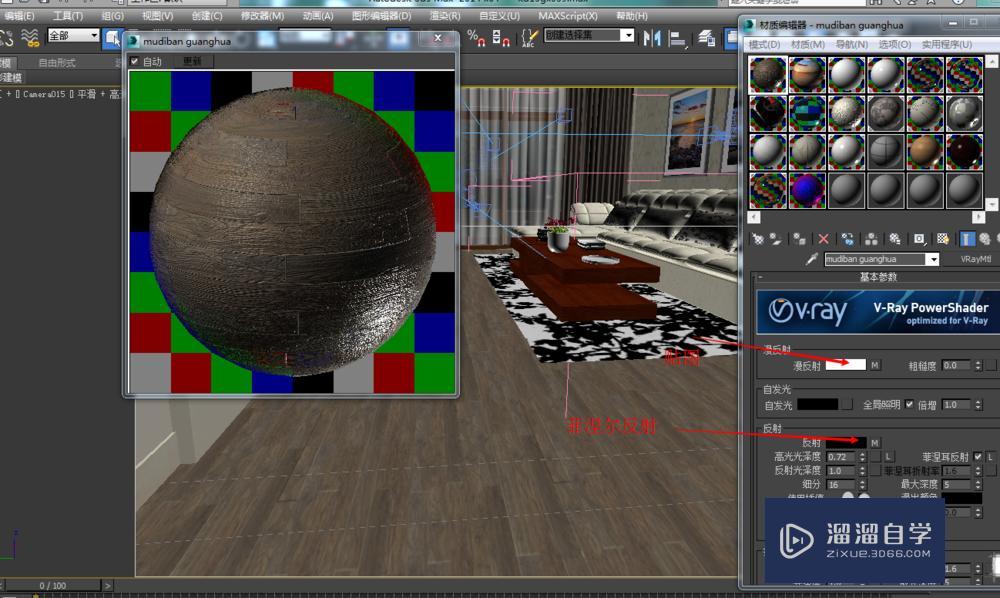Toggle 菲涅耳反射 checkbox

click(978, 456)
